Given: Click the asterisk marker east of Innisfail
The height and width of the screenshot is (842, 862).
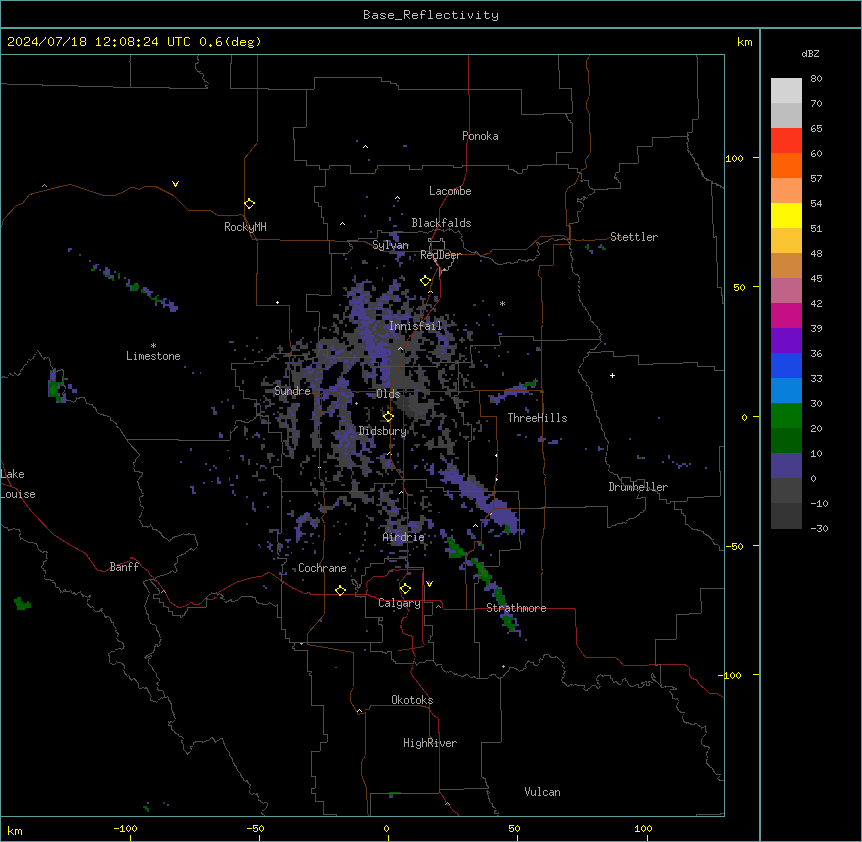Looking at the screenshot, I should point(502,304).
